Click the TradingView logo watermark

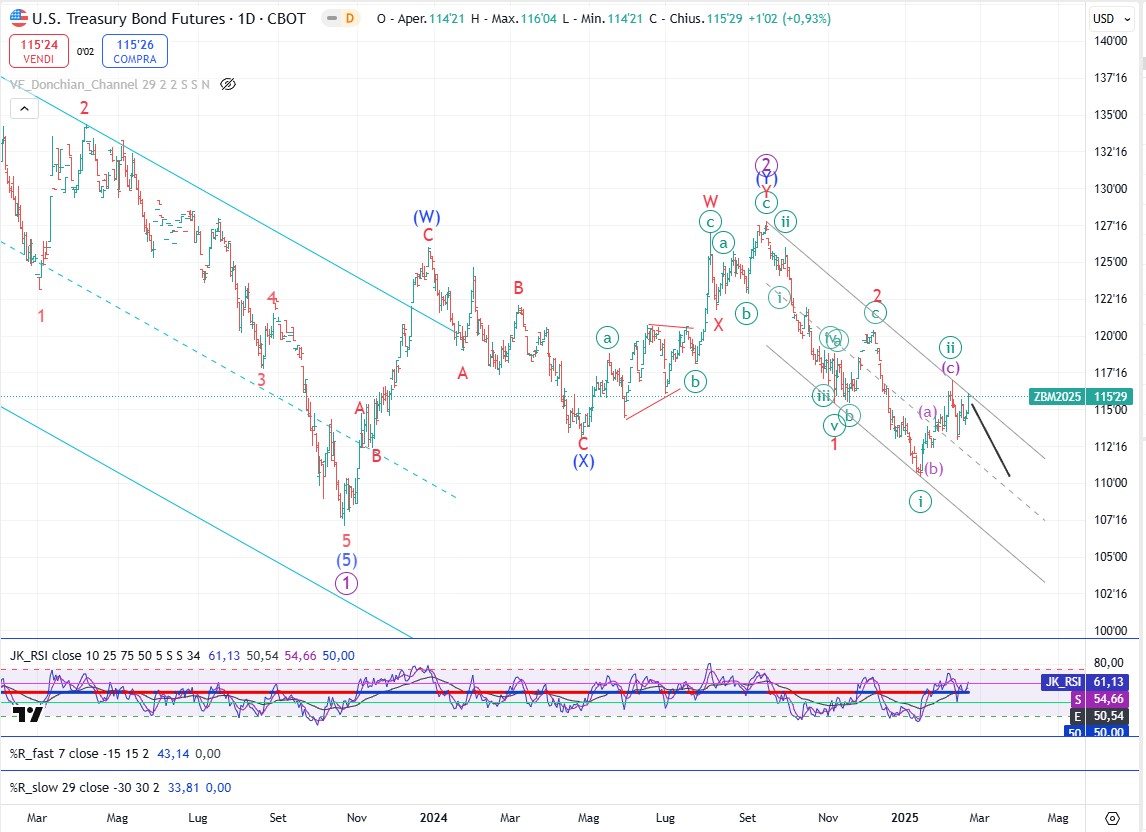coord(28,714)
